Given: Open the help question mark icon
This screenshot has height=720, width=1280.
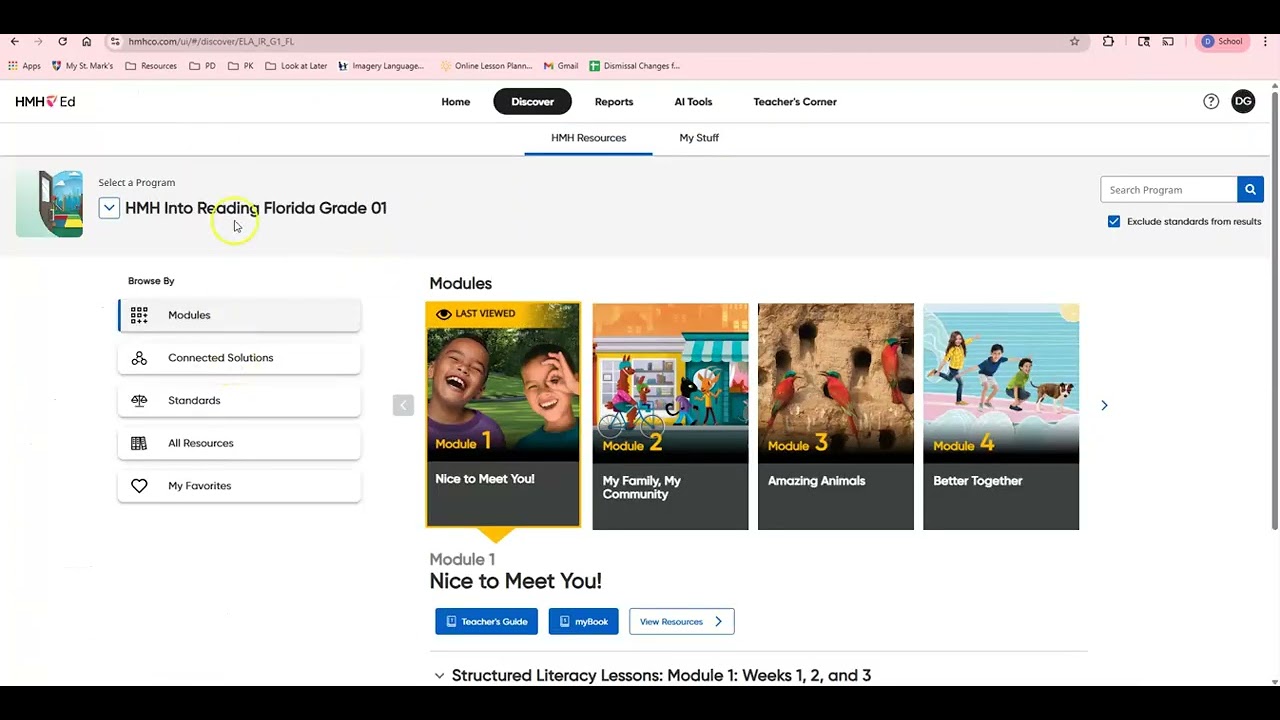Looking at the screenshot, I should [1211, 101].
